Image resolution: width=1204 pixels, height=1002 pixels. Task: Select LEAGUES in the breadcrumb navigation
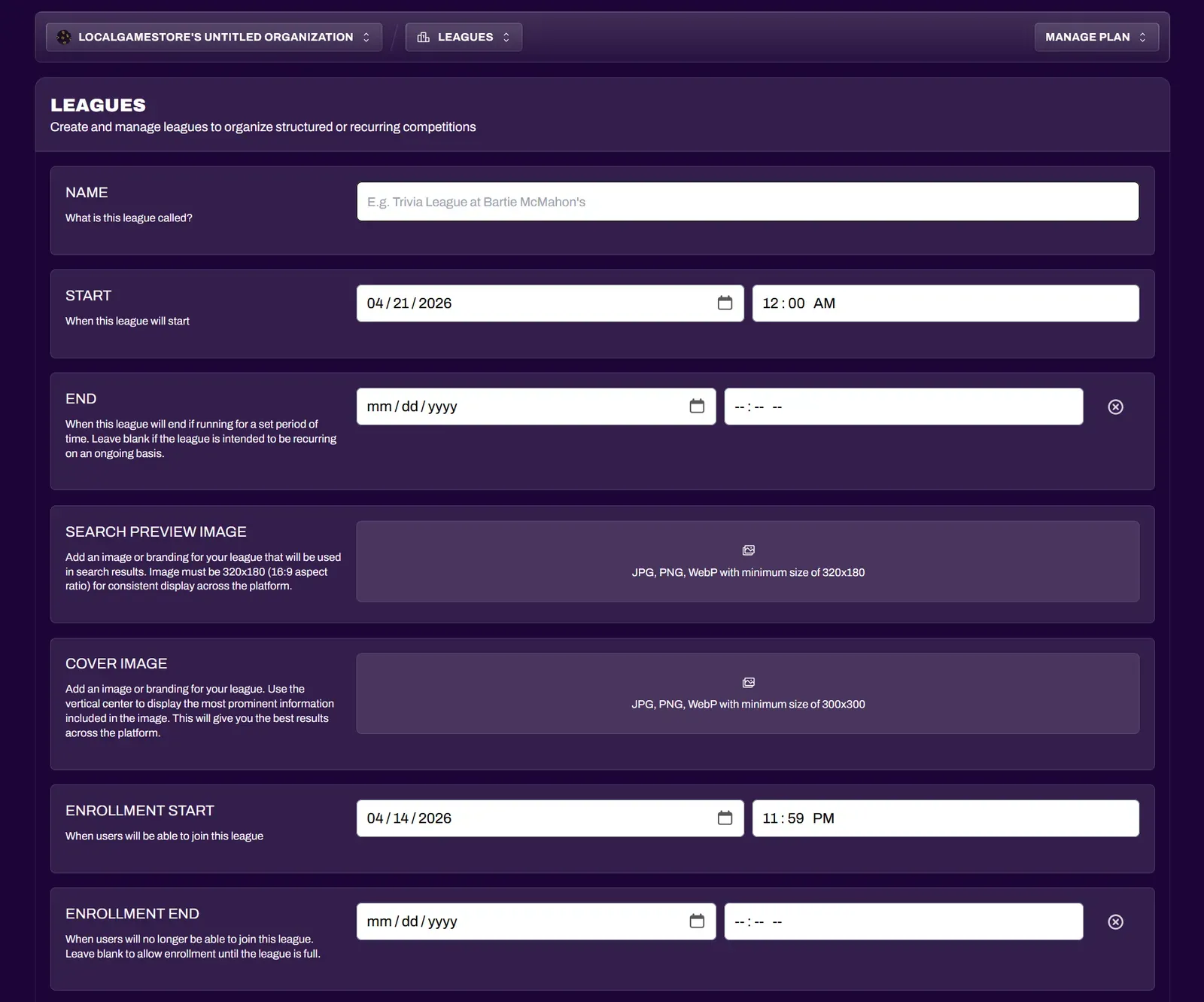(463, 36)
